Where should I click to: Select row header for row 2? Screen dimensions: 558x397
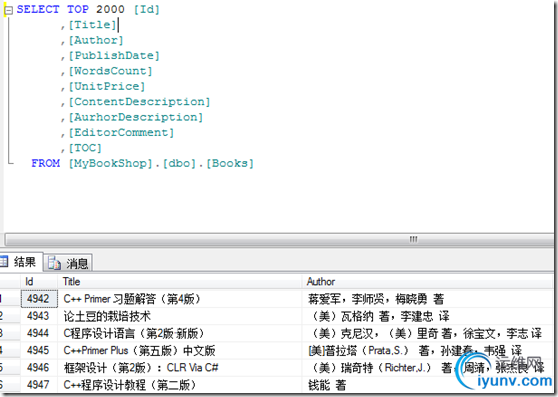pyautogui.click(x=10, y=316)
